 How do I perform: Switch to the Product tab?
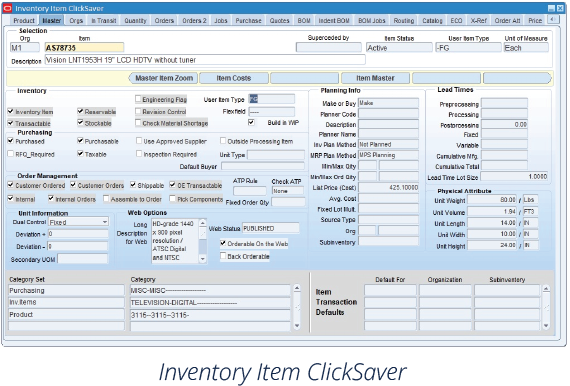(24, 21)
